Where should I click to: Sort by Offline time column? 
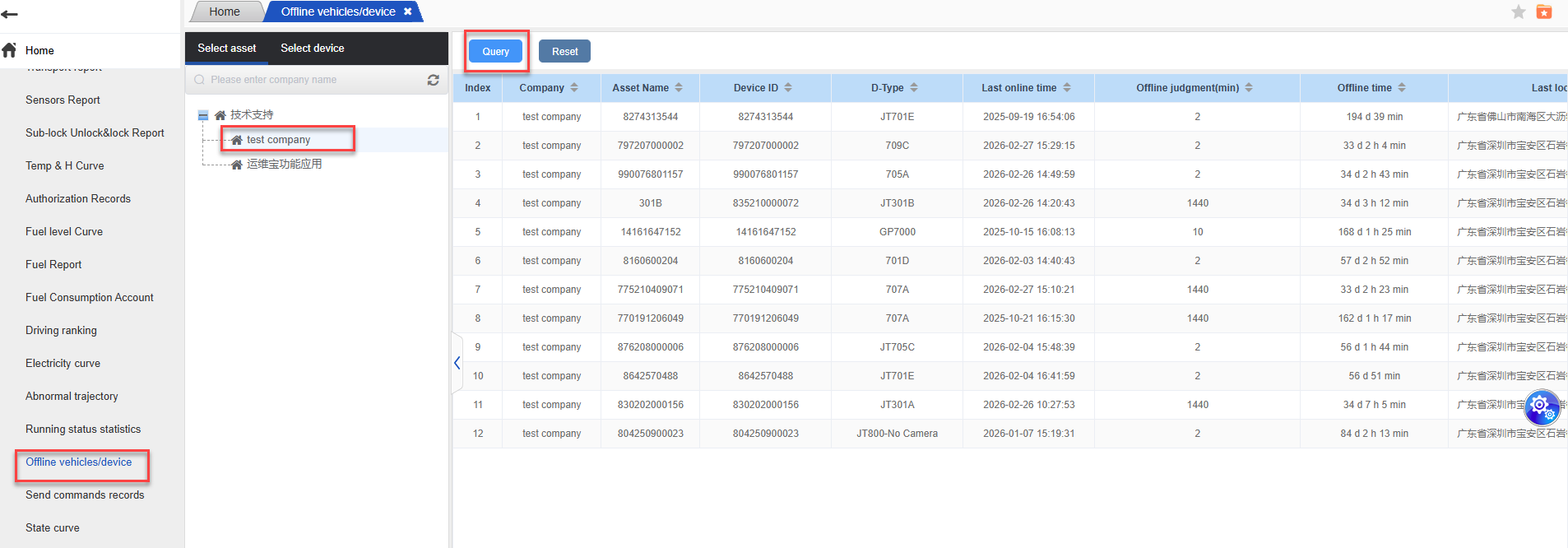(x=1402, y=88)
